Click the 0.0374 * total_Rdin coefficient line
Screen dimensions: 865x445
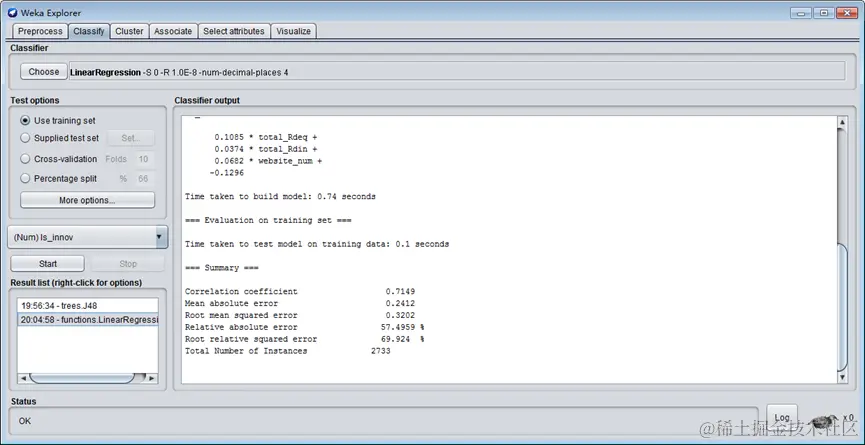pos(265,149)
